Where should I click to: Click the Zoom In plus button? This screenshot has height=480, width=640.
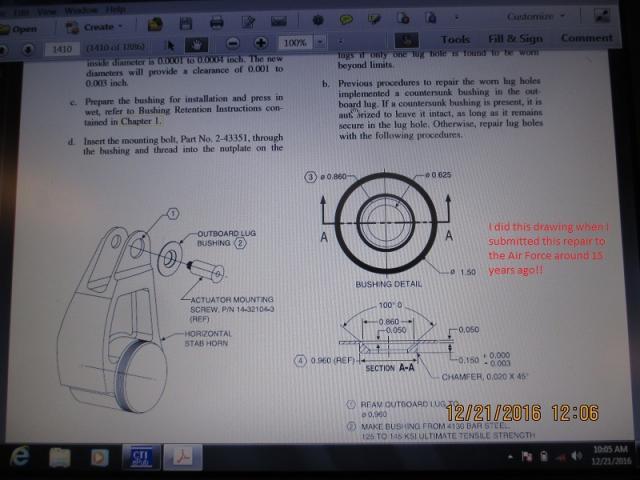[260, 44]
